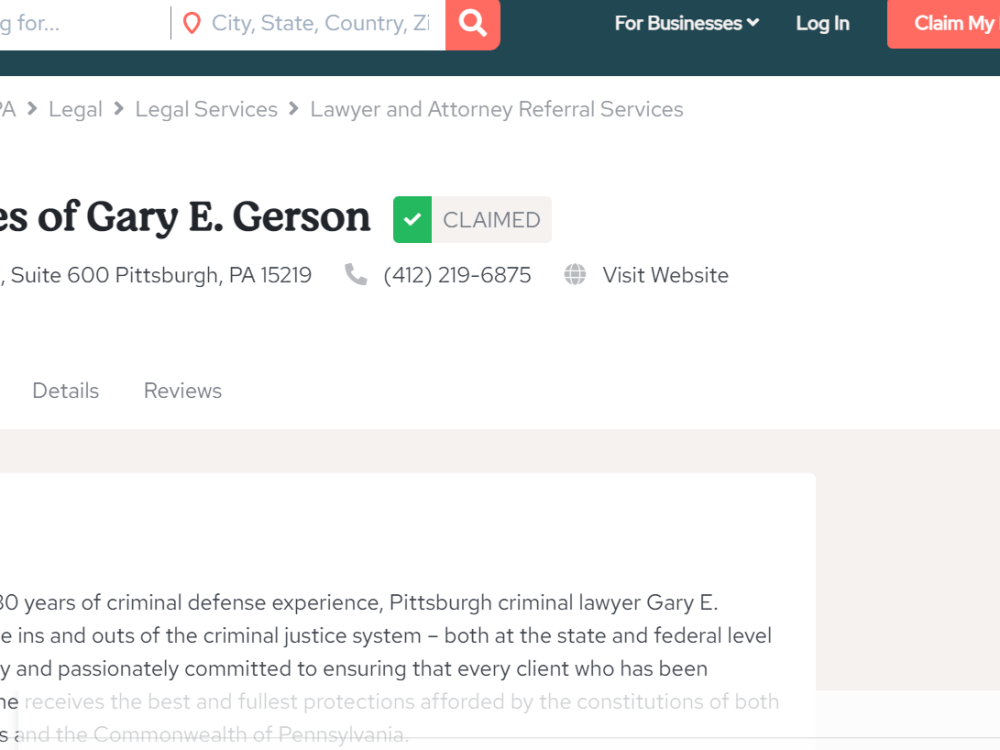Image resolution: width=1000 pixels, height=750 pixels.
Task: Switch to the Reviews tab
Action: pyautogui.click(x=182, y=390)
